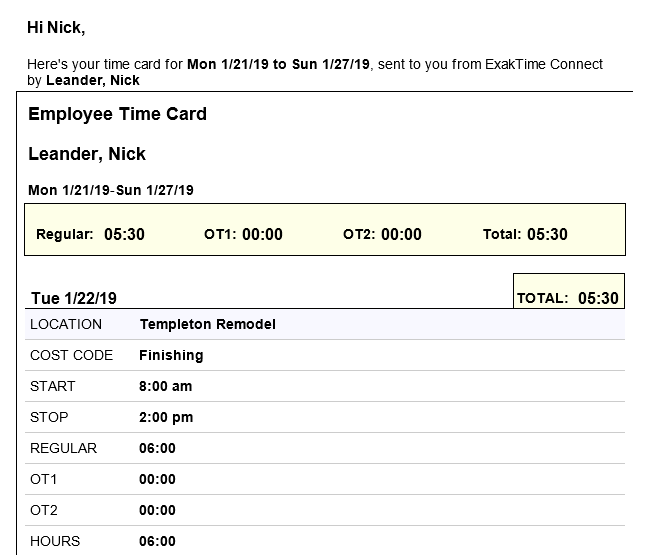The height and width of the screenshot is (555, 652).
Task: Click the 'LOCATION' row label
Action: [66, 324]
